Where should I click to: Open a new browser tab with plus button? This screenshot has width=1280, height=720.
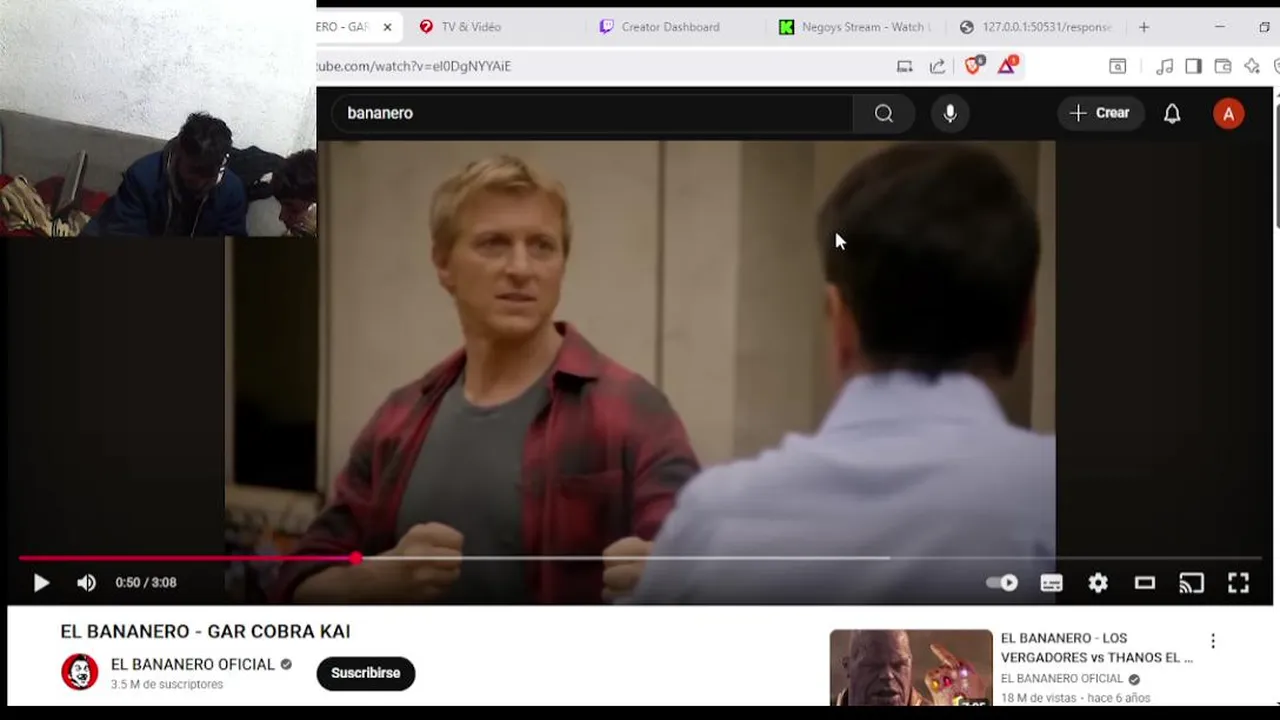1144,27
